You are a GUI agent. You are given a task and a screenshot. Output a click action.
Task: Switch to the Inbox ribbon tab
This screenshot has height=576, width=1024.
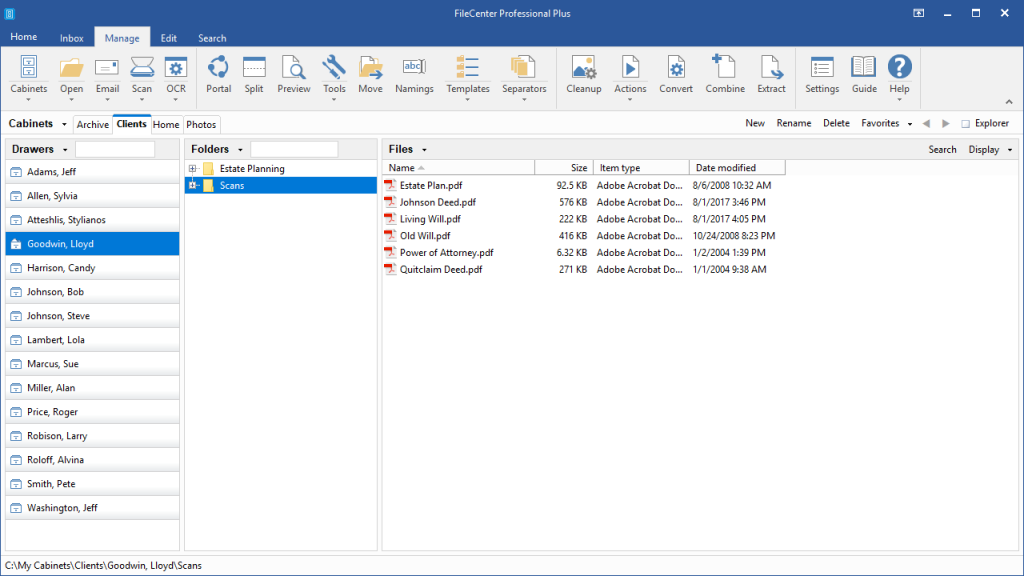click(72, 38)
